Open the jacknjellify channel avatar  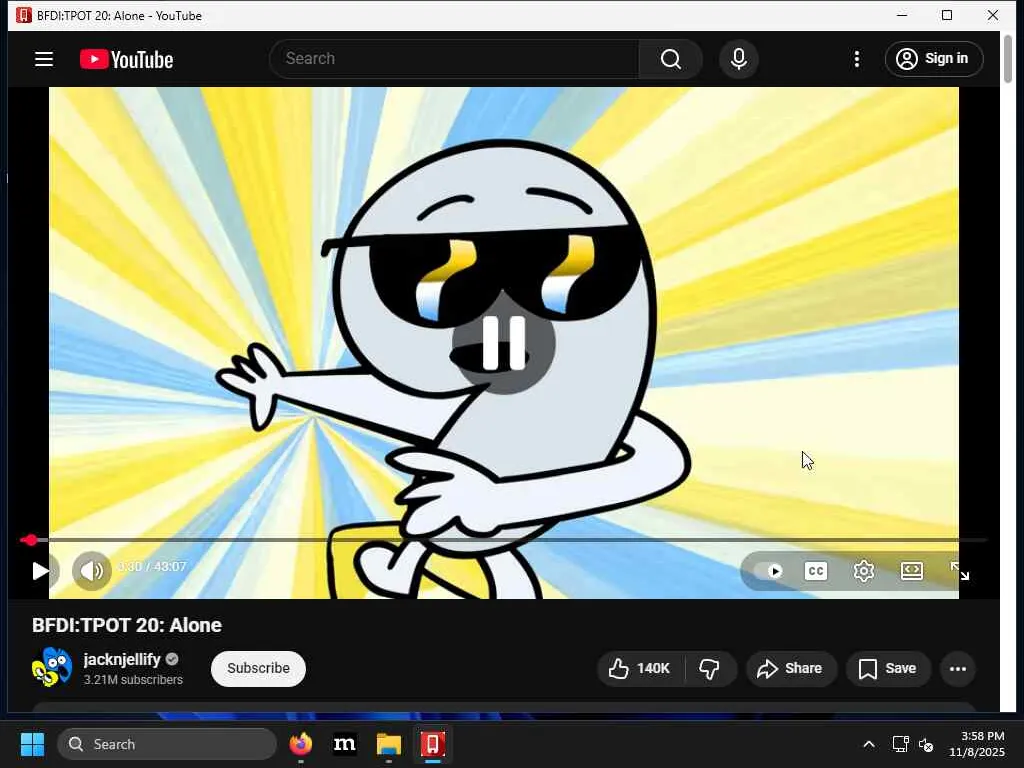click(x=52, y=667)
